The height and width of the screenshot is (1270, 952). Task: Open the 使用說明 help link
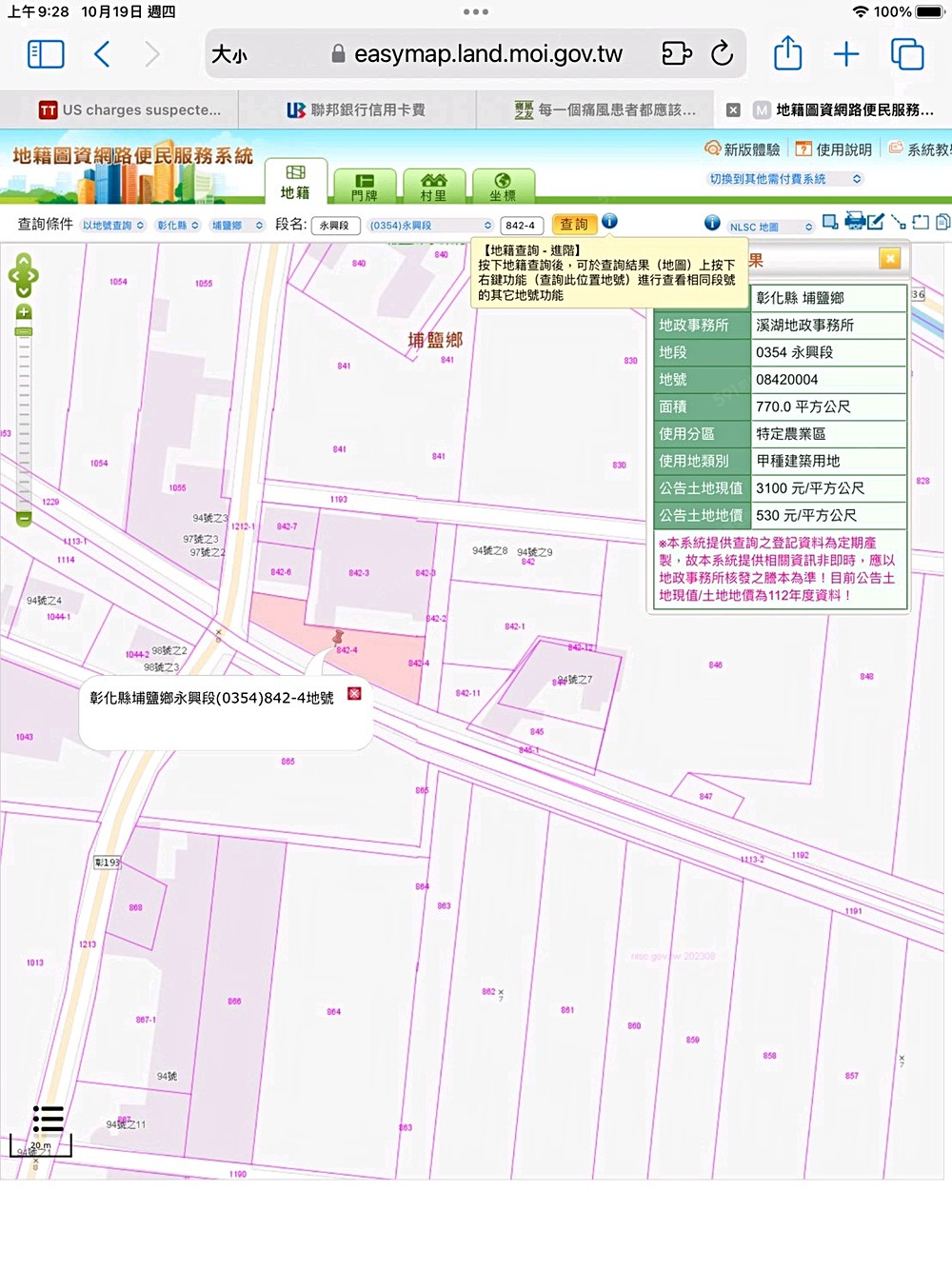click(834, 149)
